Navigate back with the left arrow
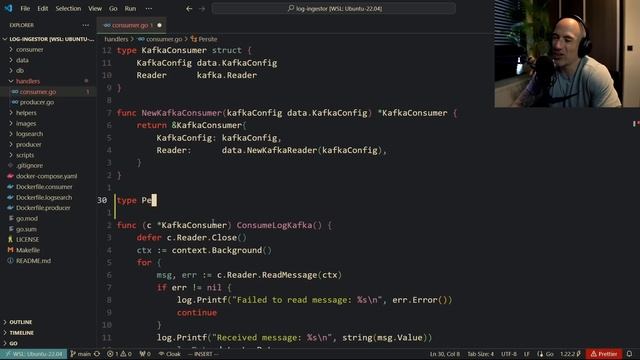Image resolution: width=640 pixels, height=360 pixels. tap(189, 8)
